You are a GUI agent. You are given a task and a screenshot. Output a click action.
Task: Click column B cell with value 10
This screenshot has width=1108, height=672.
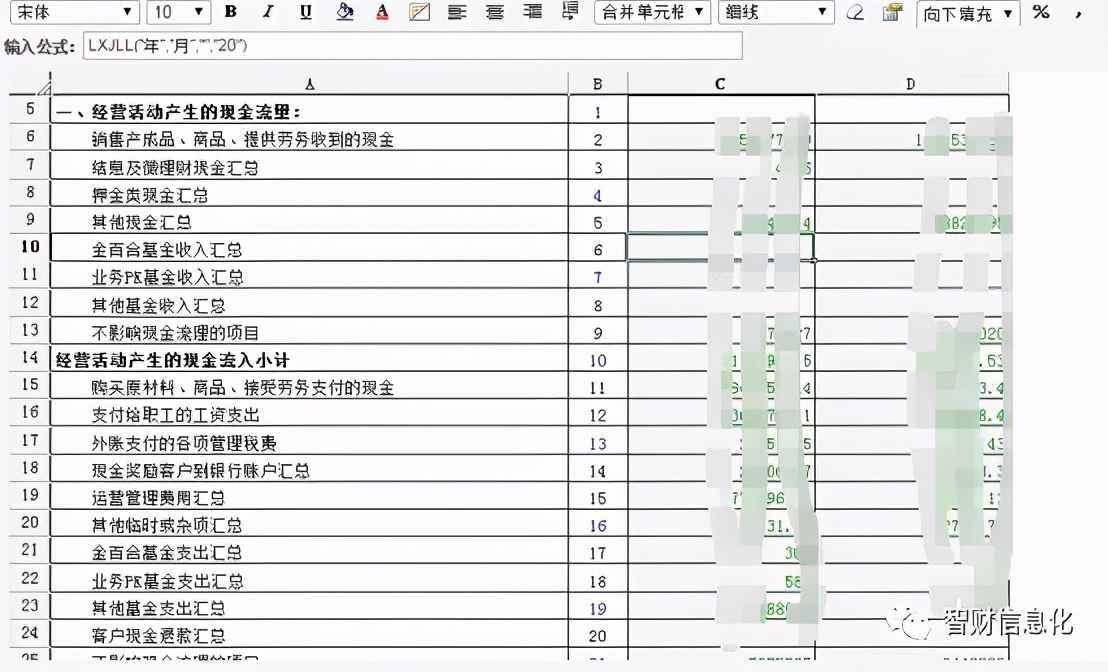pyautogui.click(x=598, y=360)
